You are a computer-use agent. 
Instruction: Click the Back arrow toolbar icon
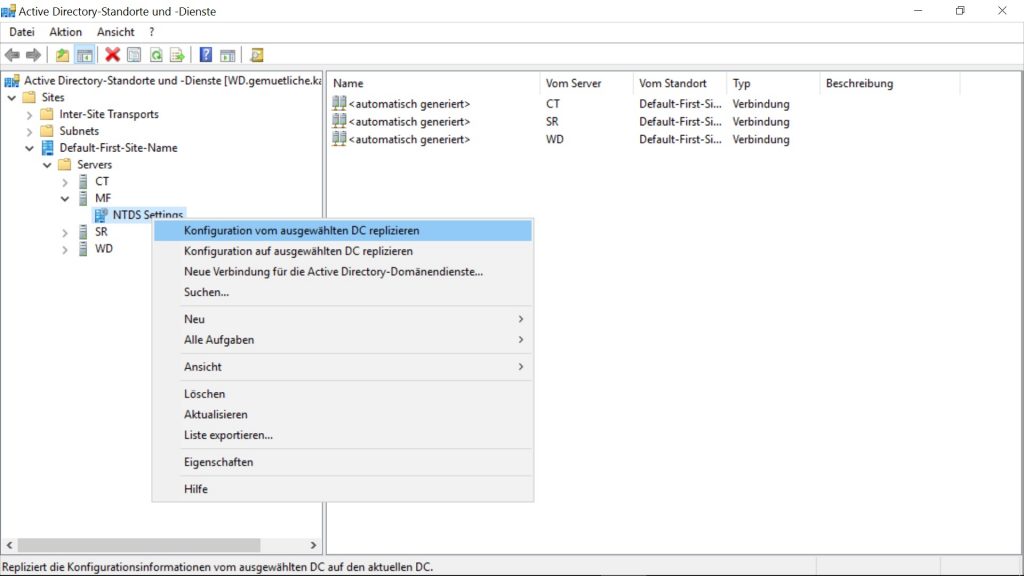click(x=12, y=56)
